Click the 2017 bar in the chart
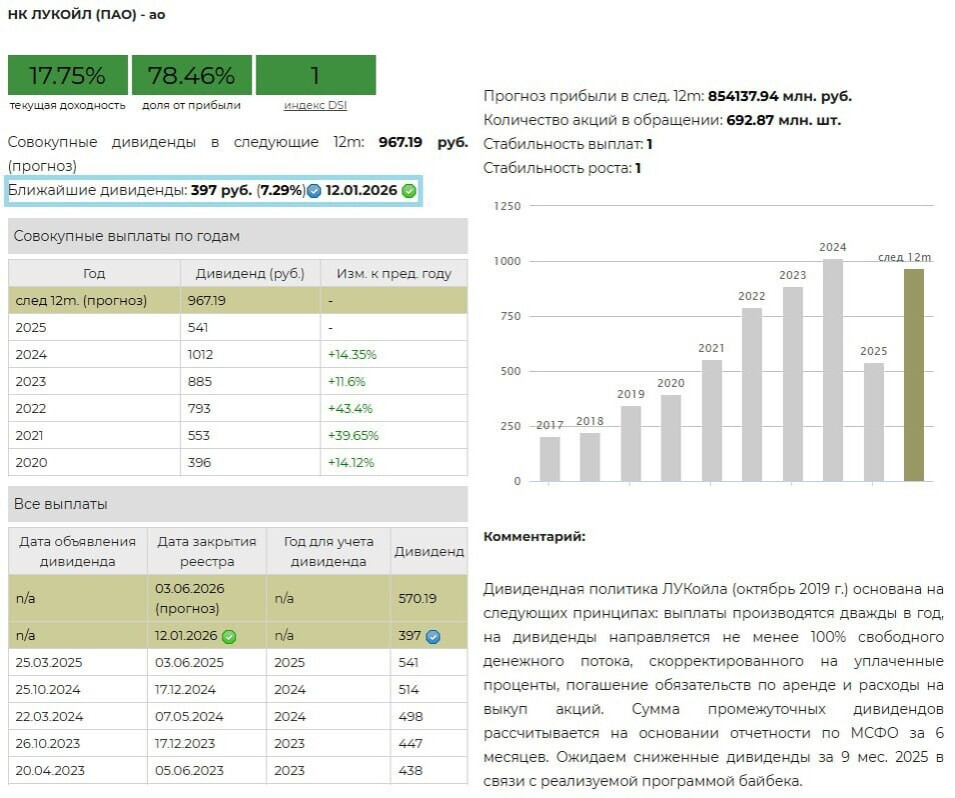The height and width of the screenshot is (798, 955). 550,458
